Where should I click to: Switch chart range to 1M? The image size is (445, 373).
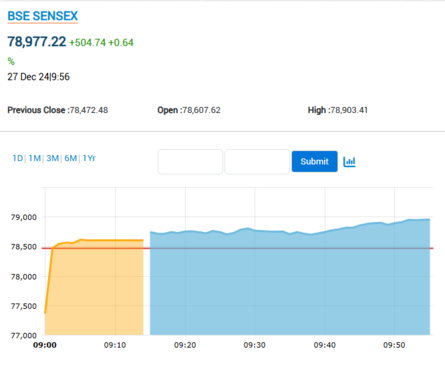click(x=35, y=158)
